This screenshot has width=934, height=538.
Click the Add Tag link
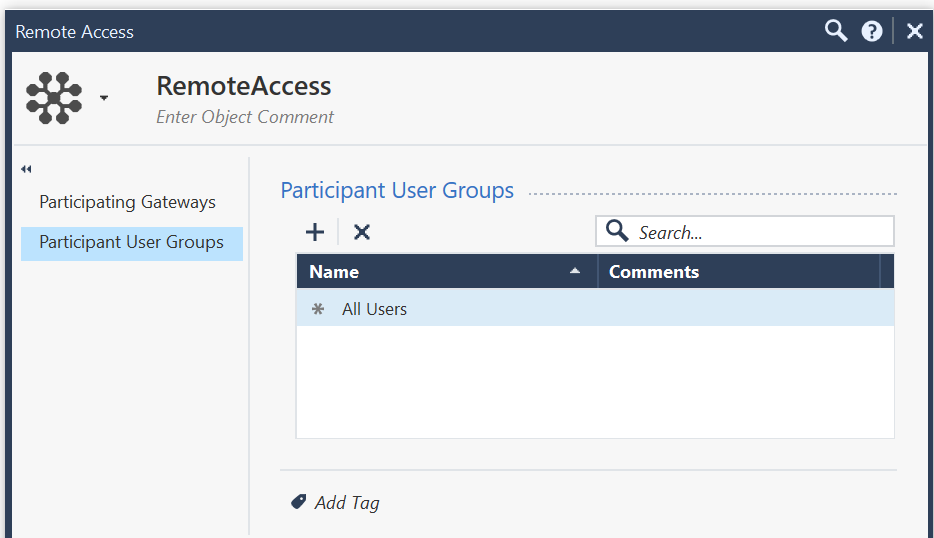click(347, 503)
